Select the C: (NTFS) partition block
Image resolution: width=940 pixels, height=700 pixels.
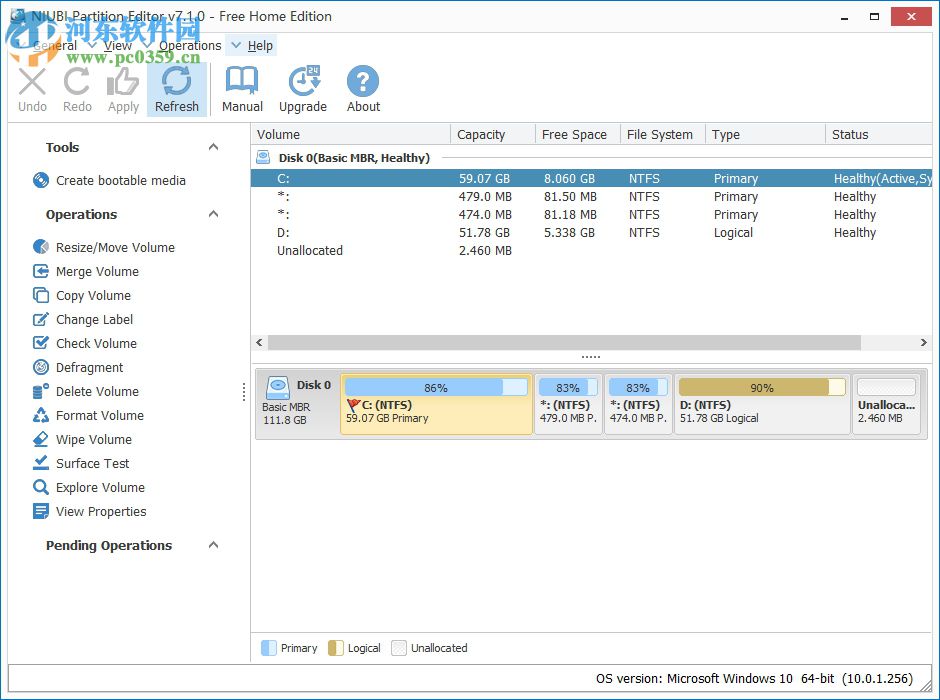pyautogui.click(x=435, y=404)
